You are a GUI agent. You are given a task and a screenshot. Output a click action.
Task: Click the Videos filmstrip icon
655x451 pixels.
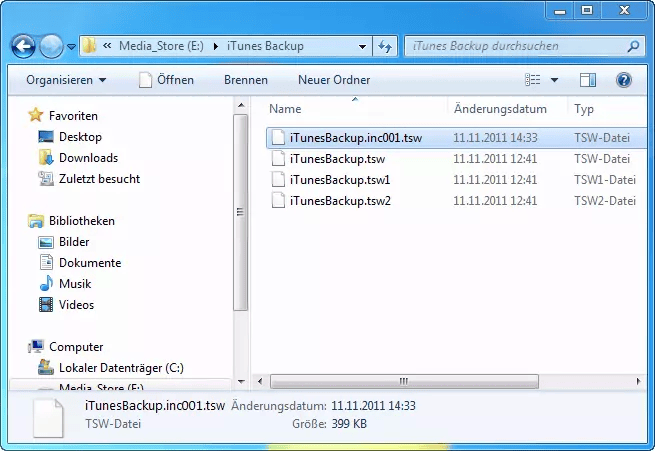[x=46, y=304]
